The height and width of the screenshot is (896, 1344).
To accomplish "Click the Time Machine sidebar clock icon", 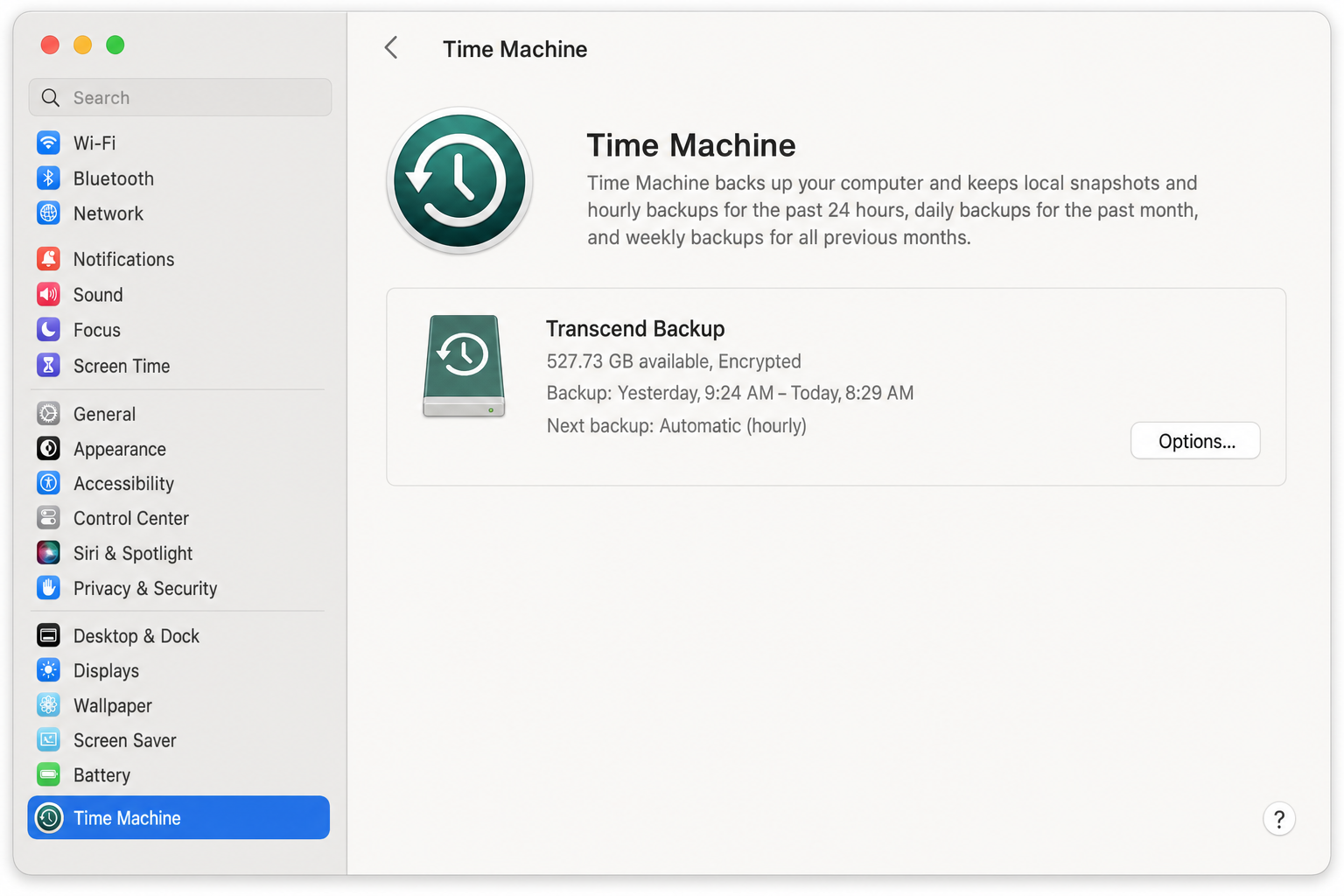I will 49,818.
